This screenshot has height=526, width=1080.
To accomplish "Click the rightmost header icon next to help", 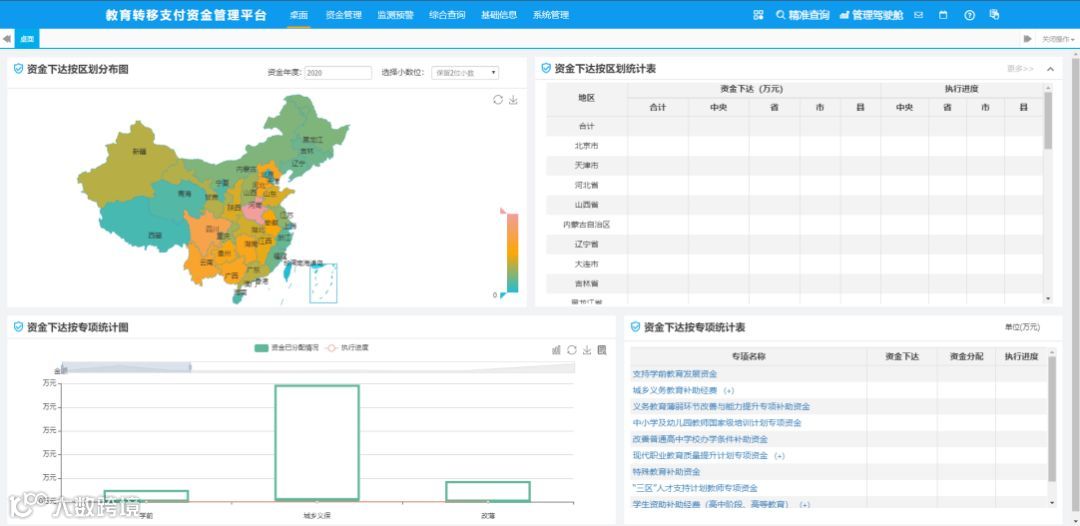I will 994,14.
